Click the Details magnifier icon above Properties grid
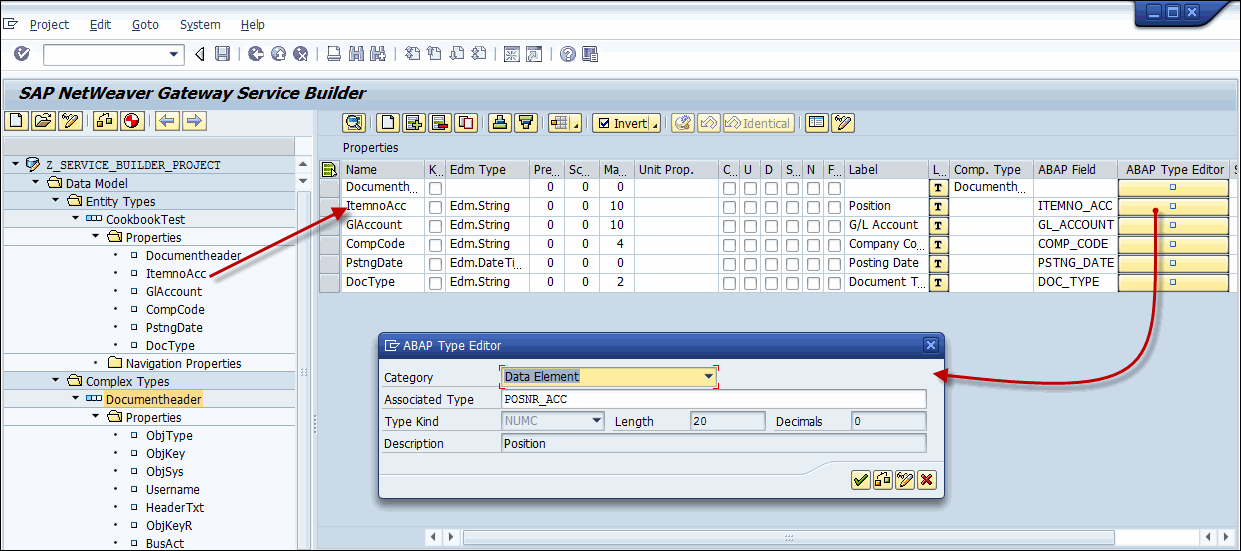1241x551 pixels. [353, 123]
